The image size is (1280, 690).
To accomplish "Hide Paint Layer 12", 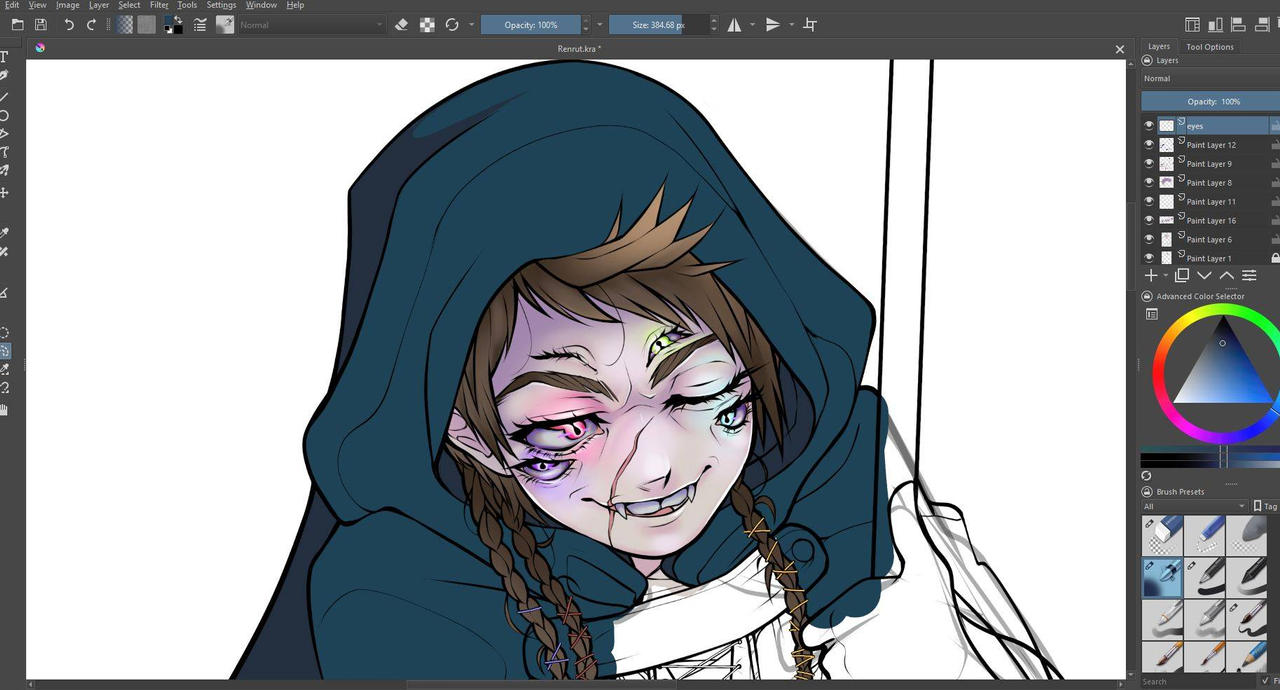I will point(1149,145).
